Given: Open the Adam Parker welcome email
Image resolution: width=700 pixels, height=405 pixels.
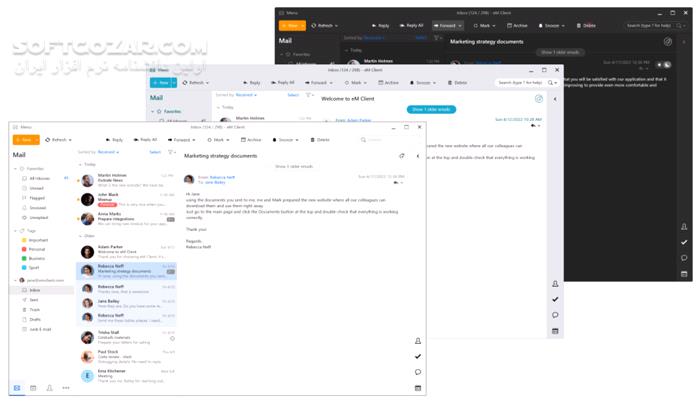Looking at the screenshot, I should (x=127, y=251).
